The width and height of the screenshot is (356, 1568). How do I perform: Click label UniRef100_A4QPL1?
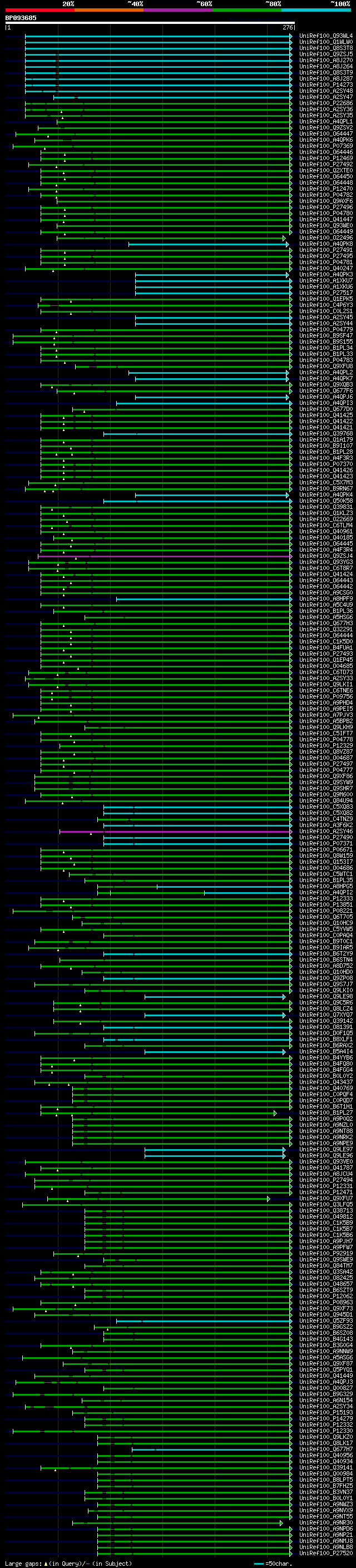pos(326,122)
